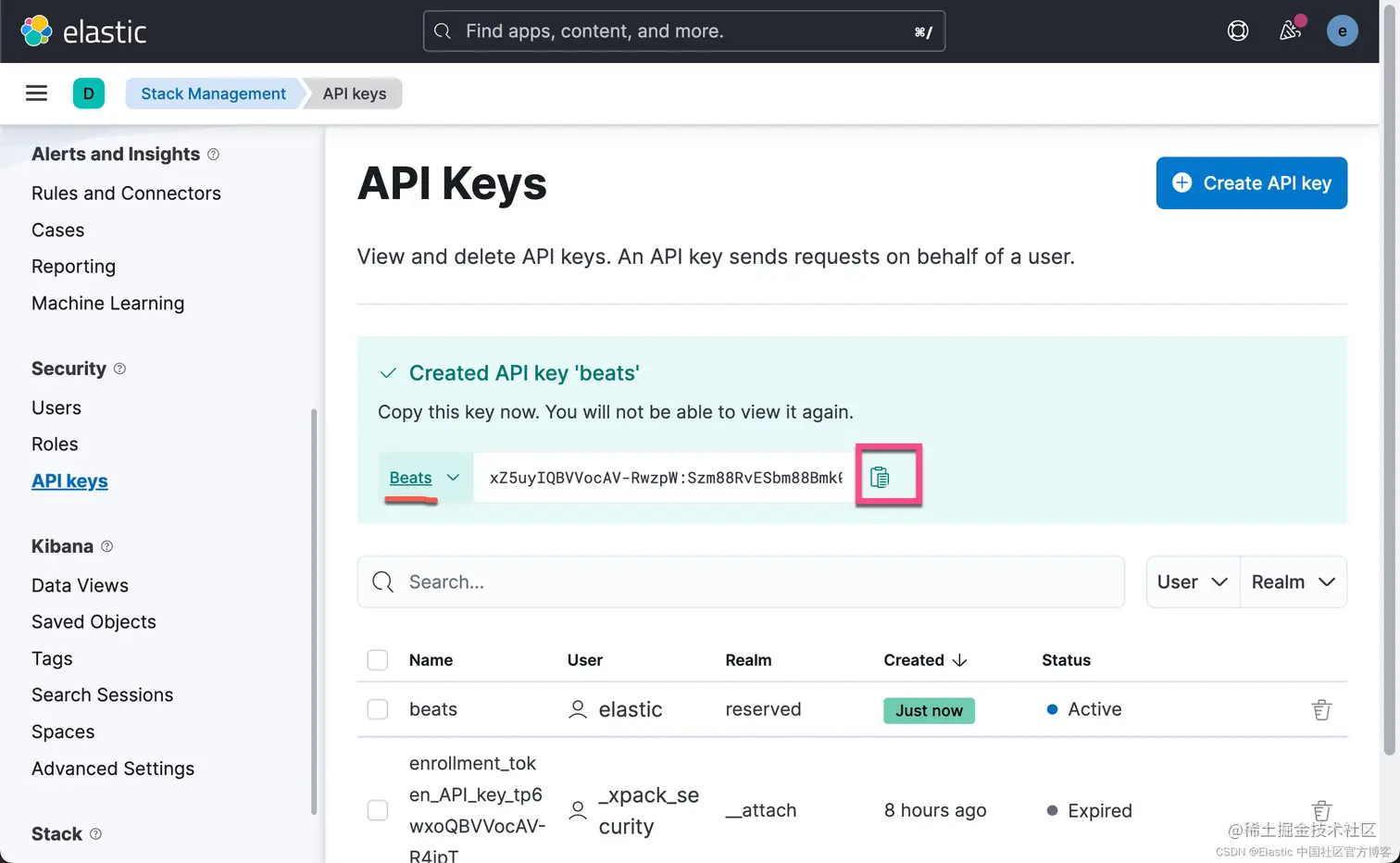Screen dimensions: 1400x863
Task: Click the API keys Search field
Action: point(741,582)
